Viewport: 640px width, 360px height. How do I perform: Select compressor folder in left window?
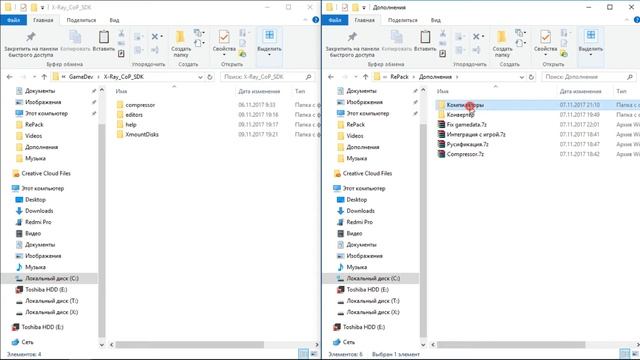tap(140, 105)
